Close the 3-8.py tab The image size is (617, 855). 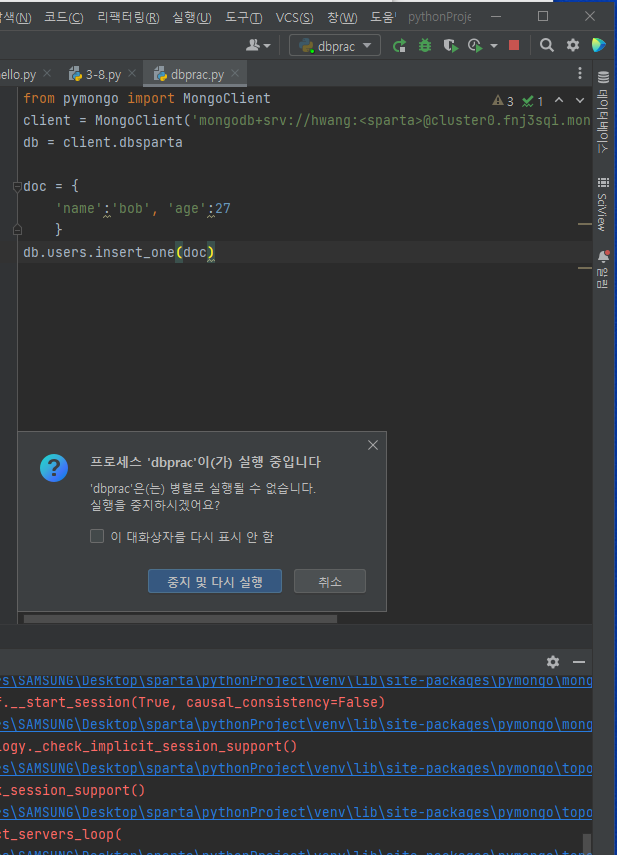(x=132, y=73)
